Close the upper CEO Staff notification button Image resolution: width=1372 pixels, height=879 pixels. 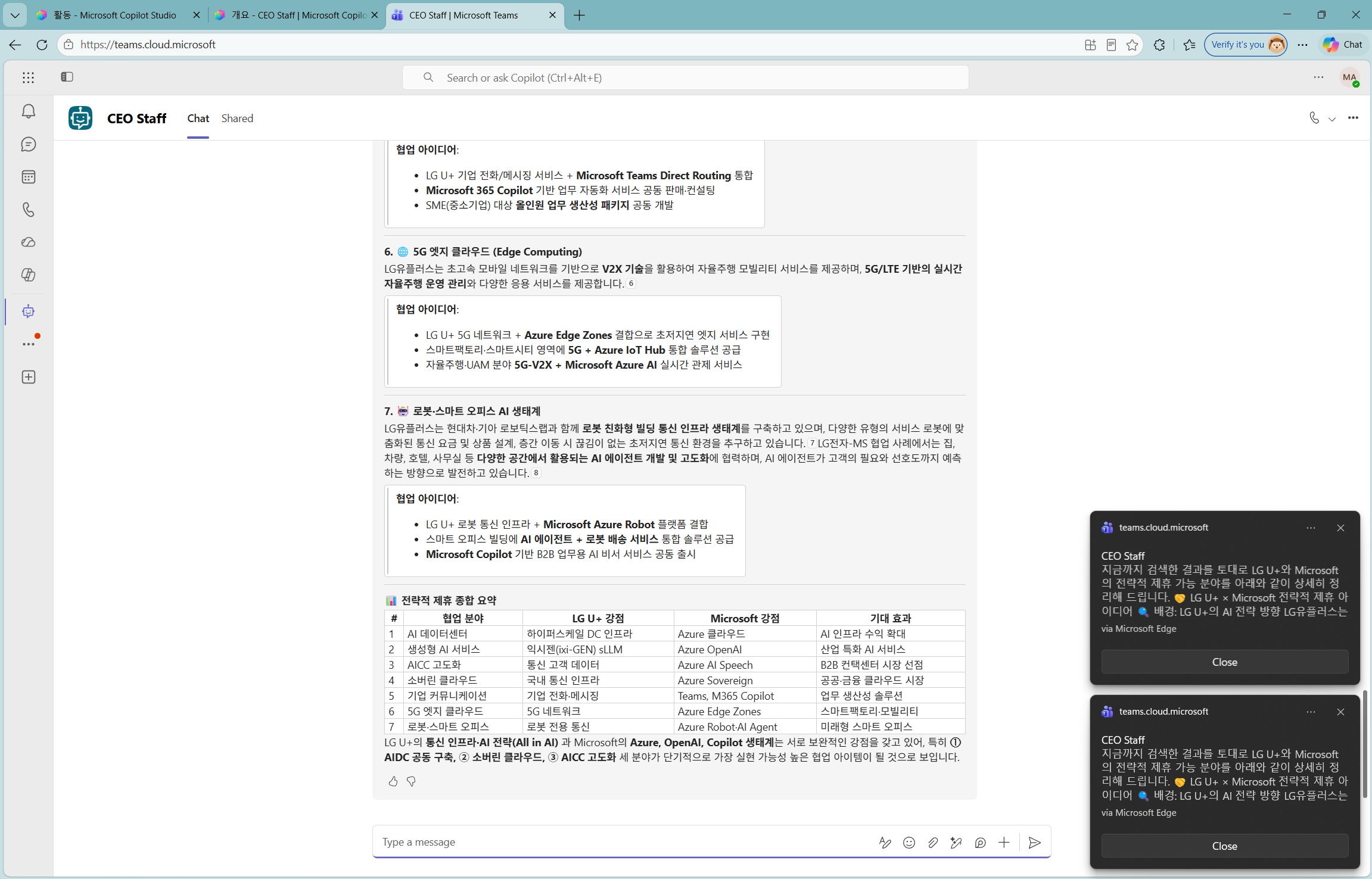(1224, 662)
